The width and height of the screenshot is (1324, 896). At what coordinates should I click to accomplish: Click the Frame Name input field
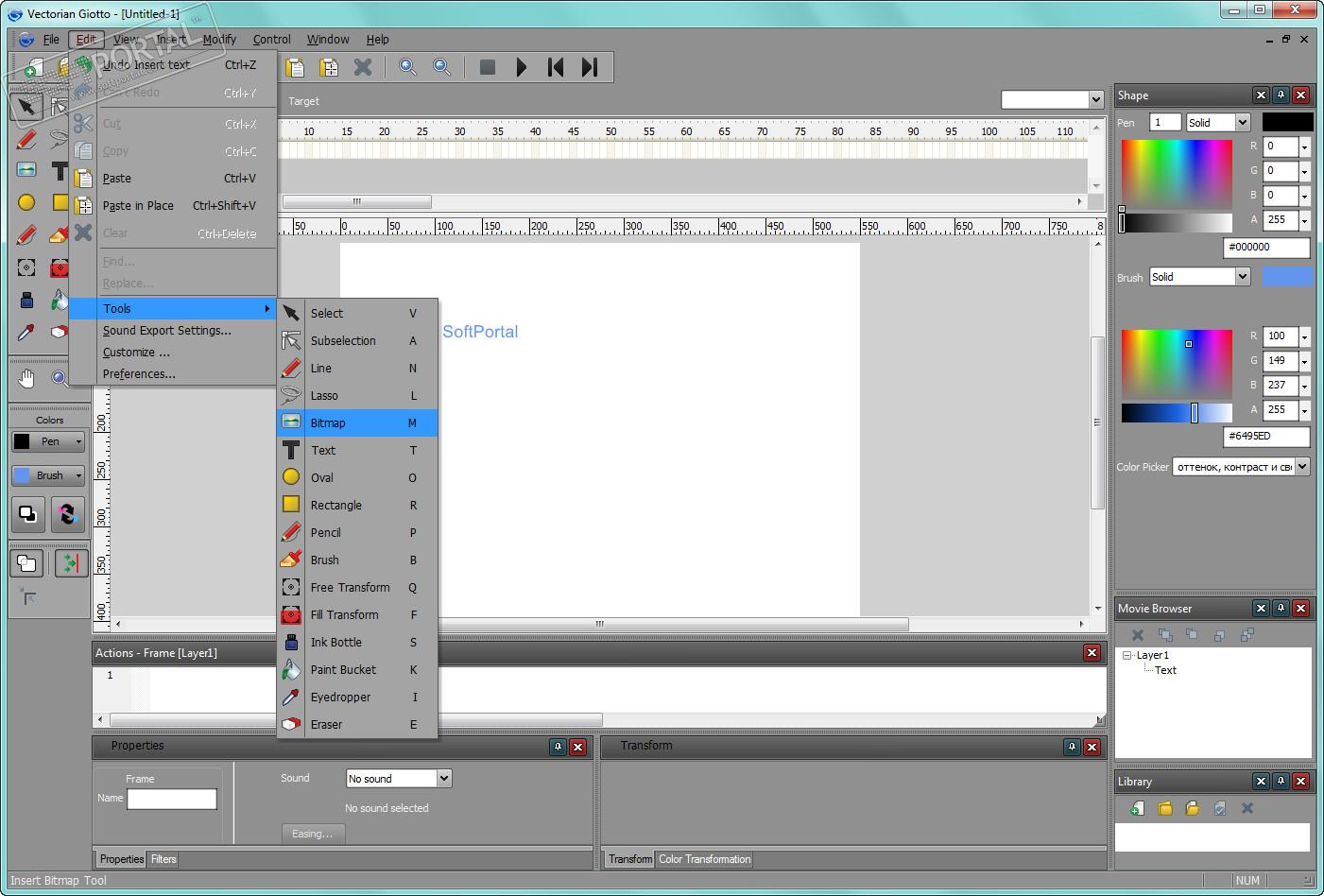tap(172, 799)
